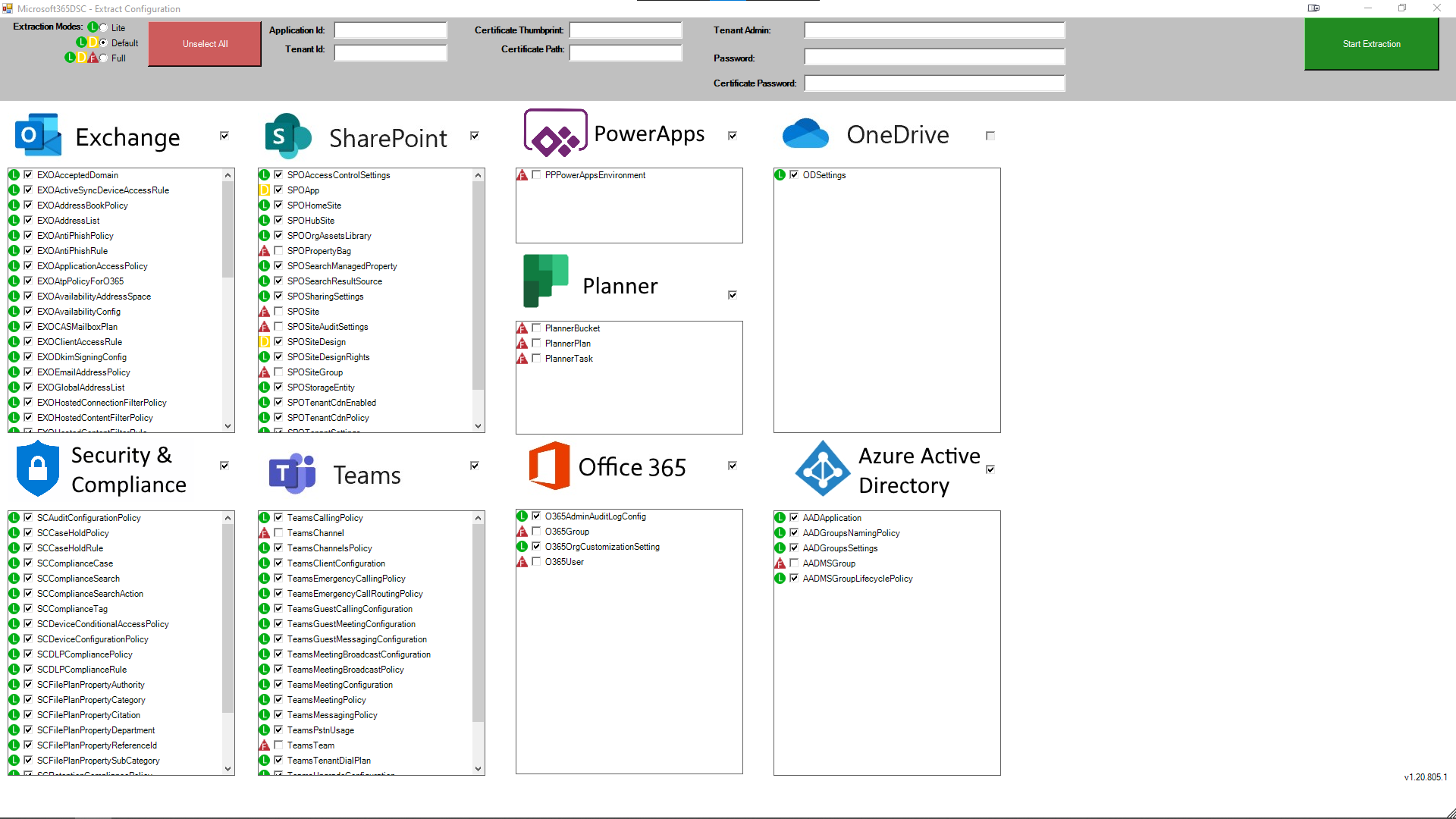This screenshot has height=819, width=1456.
Task: Click the Azure Active Directory logo icon
Action: click(x=823, y=469)
